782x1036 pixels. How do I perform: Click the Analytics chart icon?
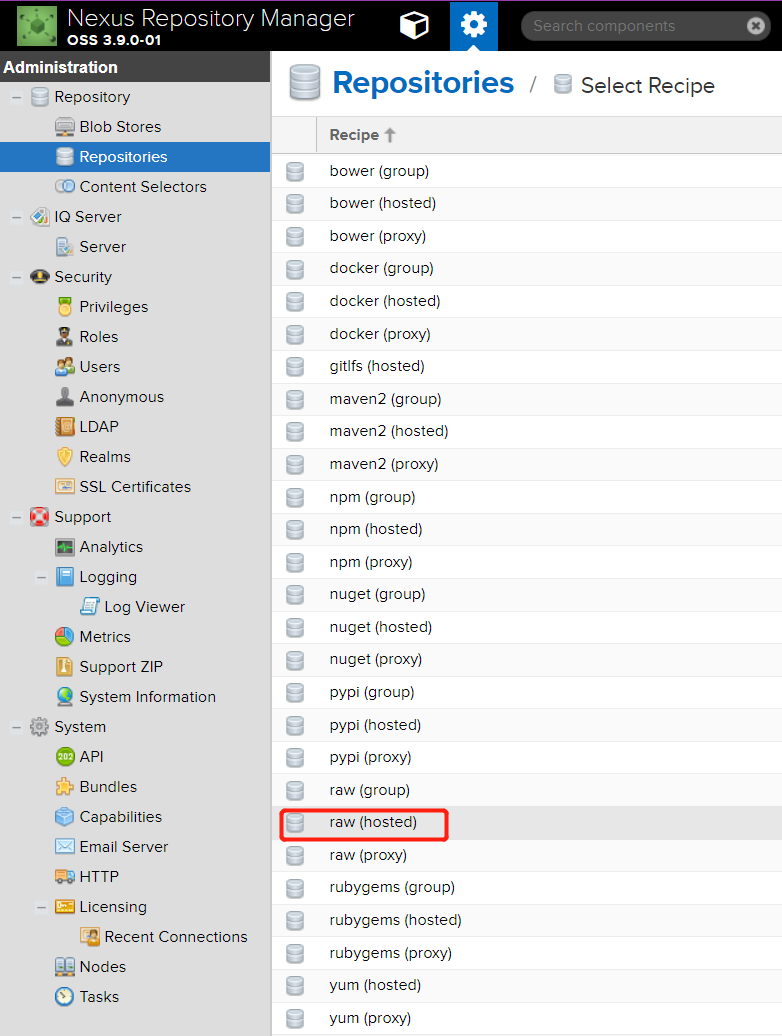point(65,547)
